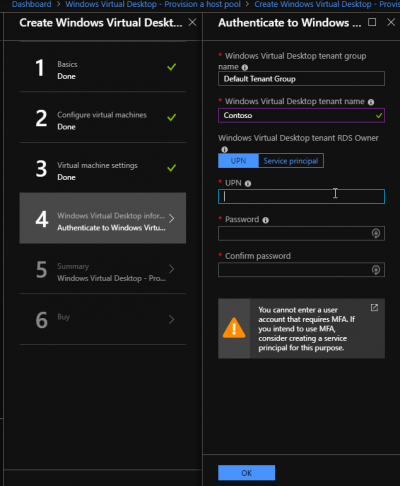
Task: Click tenant group name input field
Action: [x=301, y=79]
